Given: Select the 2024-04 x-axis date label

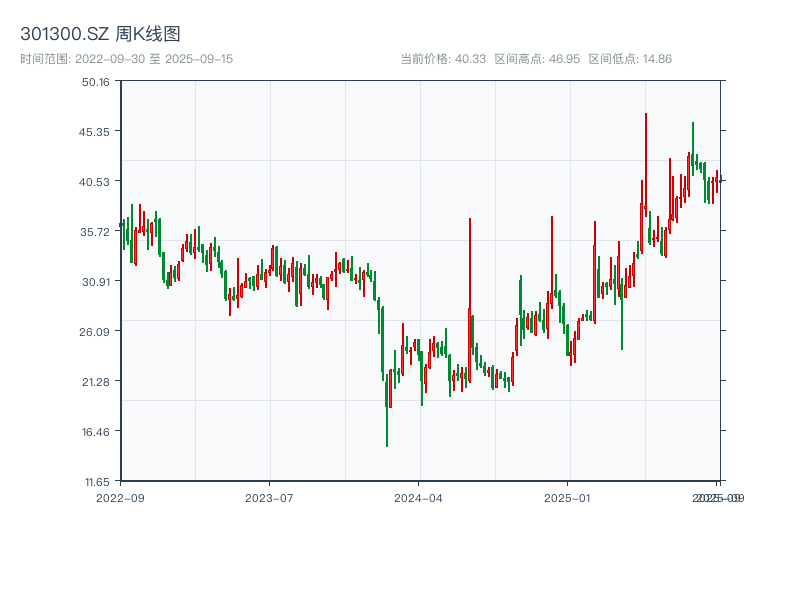Looking at the screenshot, I should click(x=419, y=497).
